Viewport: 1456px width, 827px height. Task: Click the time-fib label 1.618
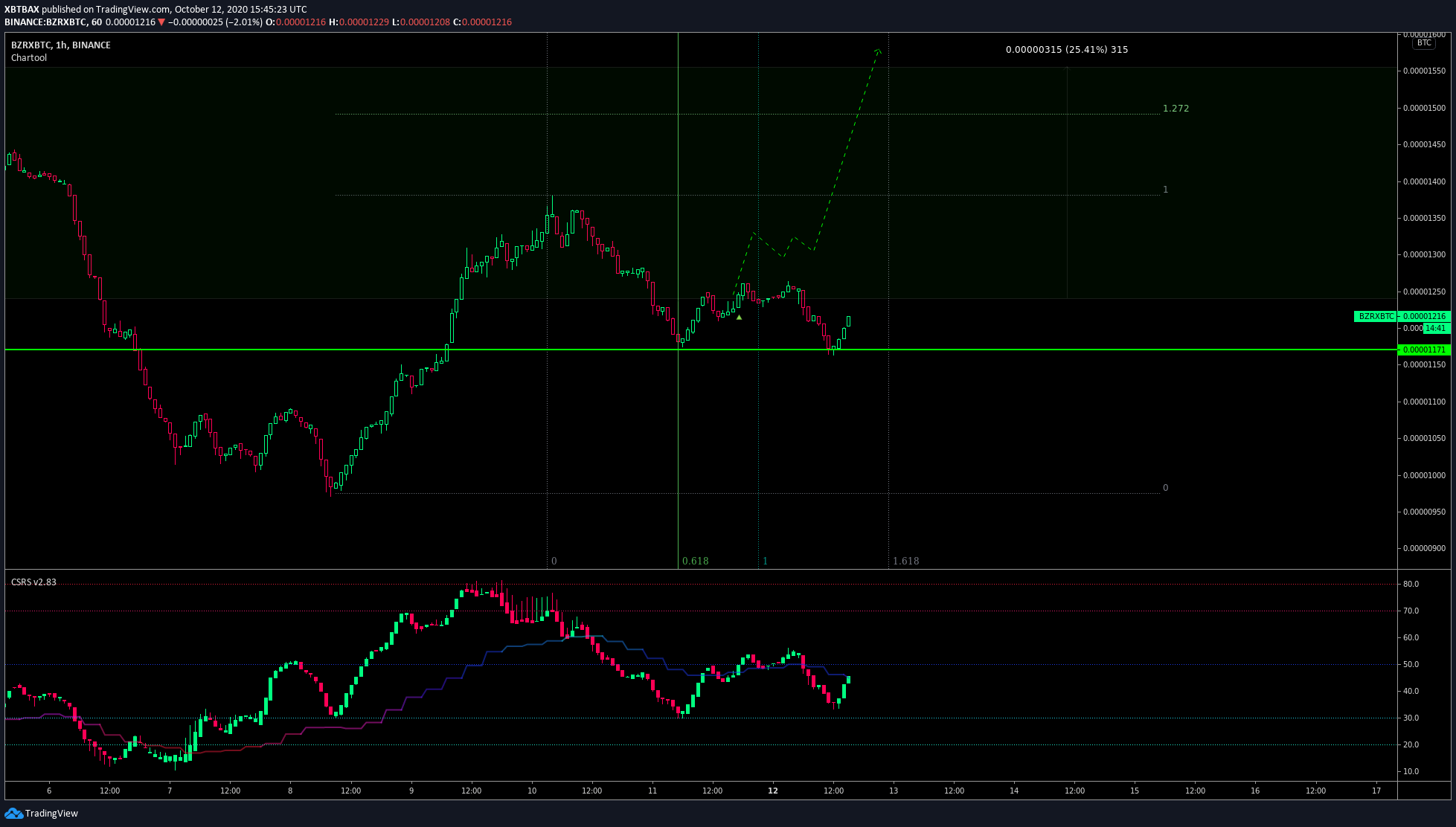(x=905, y=561)
